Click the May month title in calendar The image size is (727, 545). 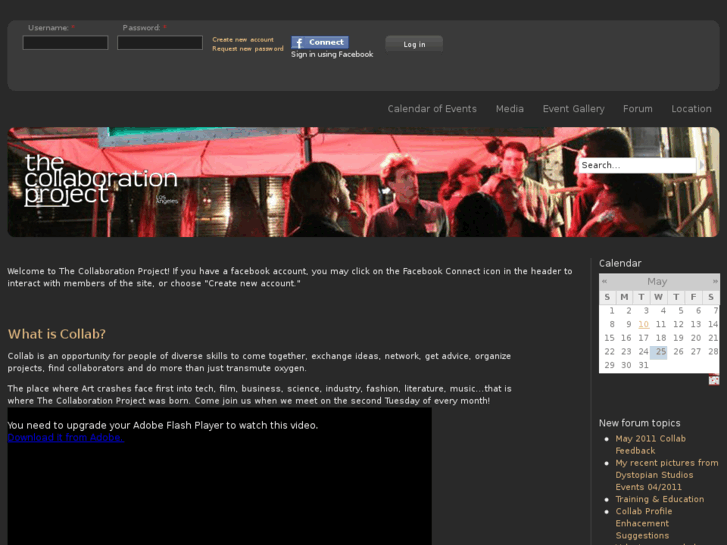[657, 281]
